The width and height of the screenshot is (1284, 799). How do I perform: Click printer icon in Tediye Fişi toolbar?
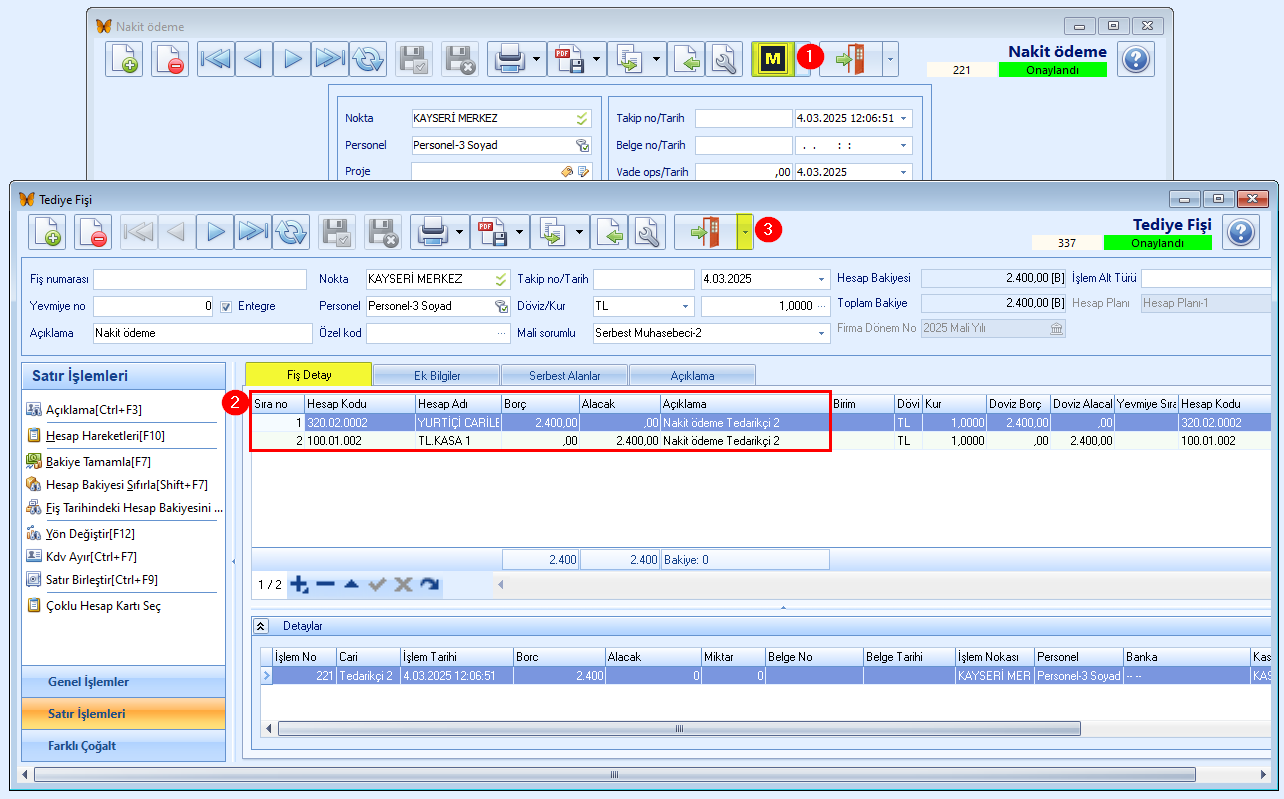432,232
